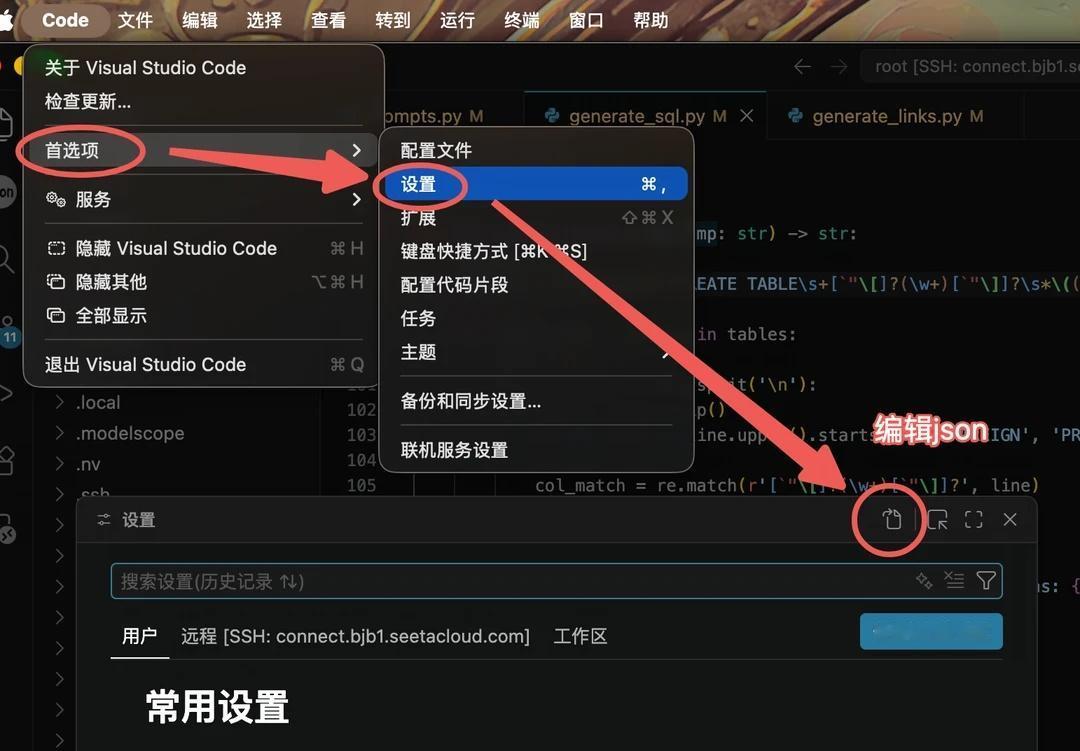Switch to generate_sql.py editor tab
1080x751 pixels.
coord(645,116)
